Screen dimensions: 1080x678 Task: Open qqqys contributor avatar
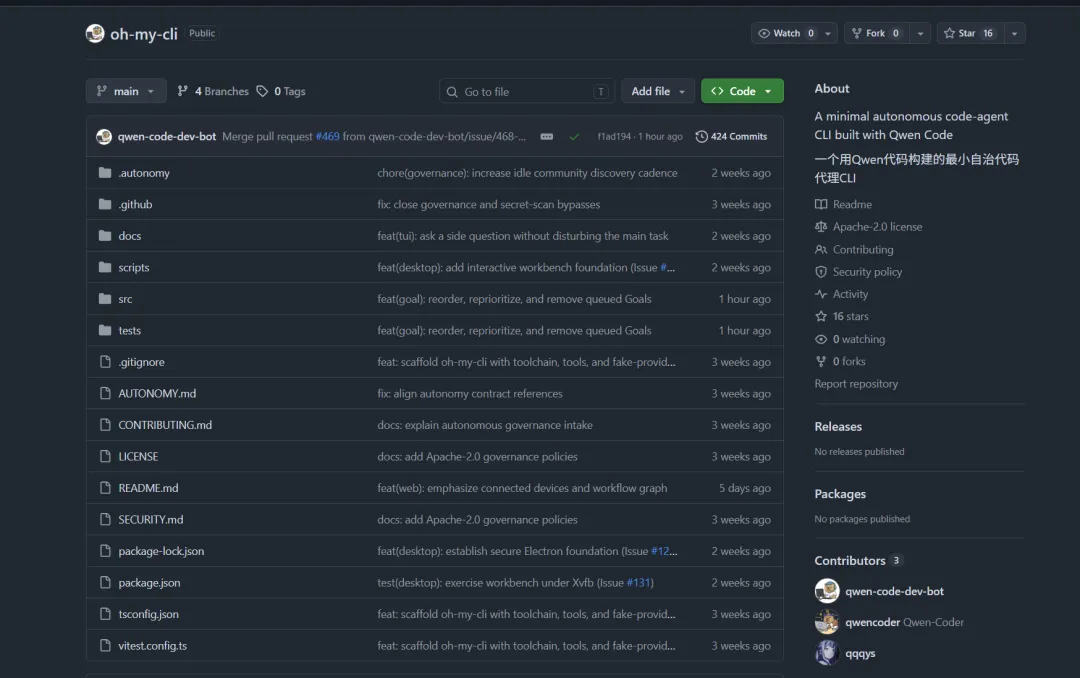(x=827, y=653)
